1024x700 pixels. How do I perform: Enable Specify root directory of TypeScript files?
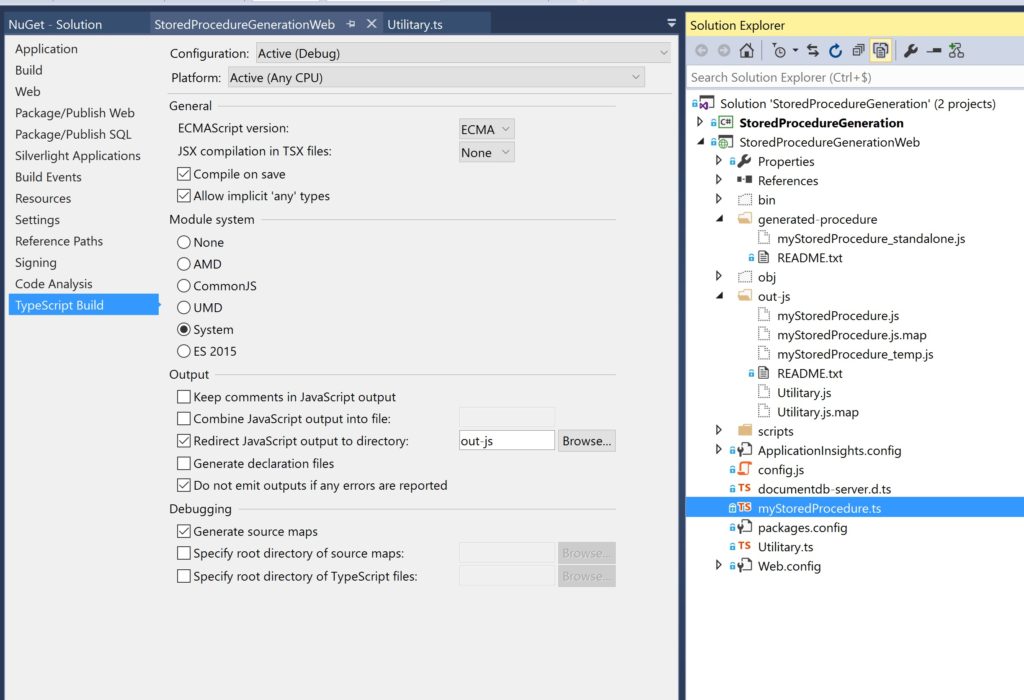pos(184,576)
